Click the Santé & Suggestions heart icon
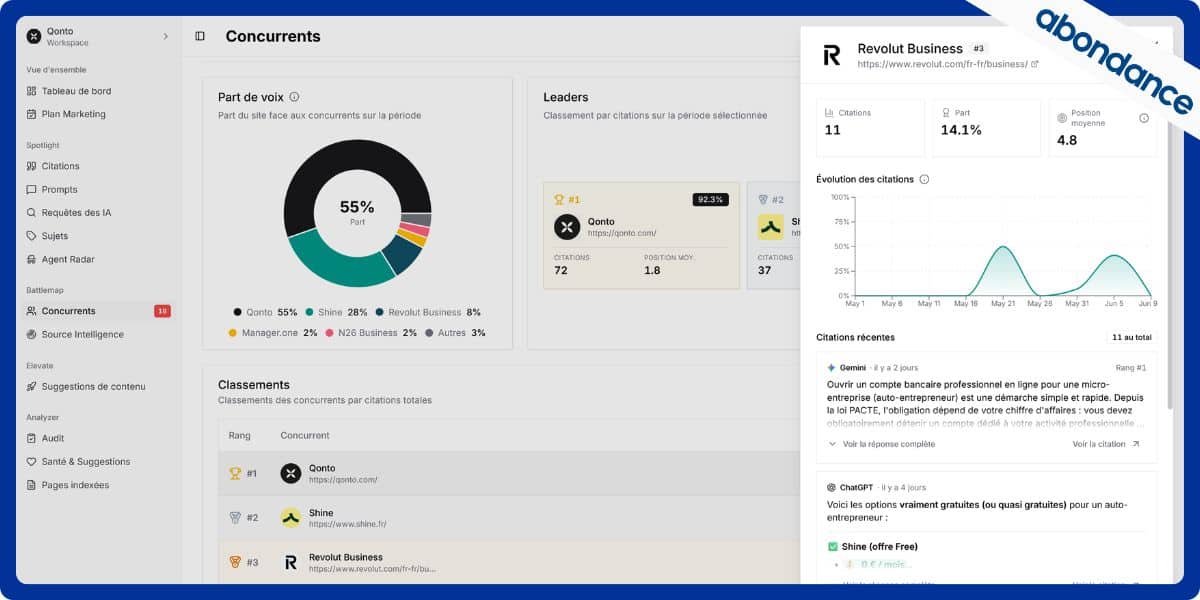Viewport: 1200px width, 600px height. tap(32, 461)
